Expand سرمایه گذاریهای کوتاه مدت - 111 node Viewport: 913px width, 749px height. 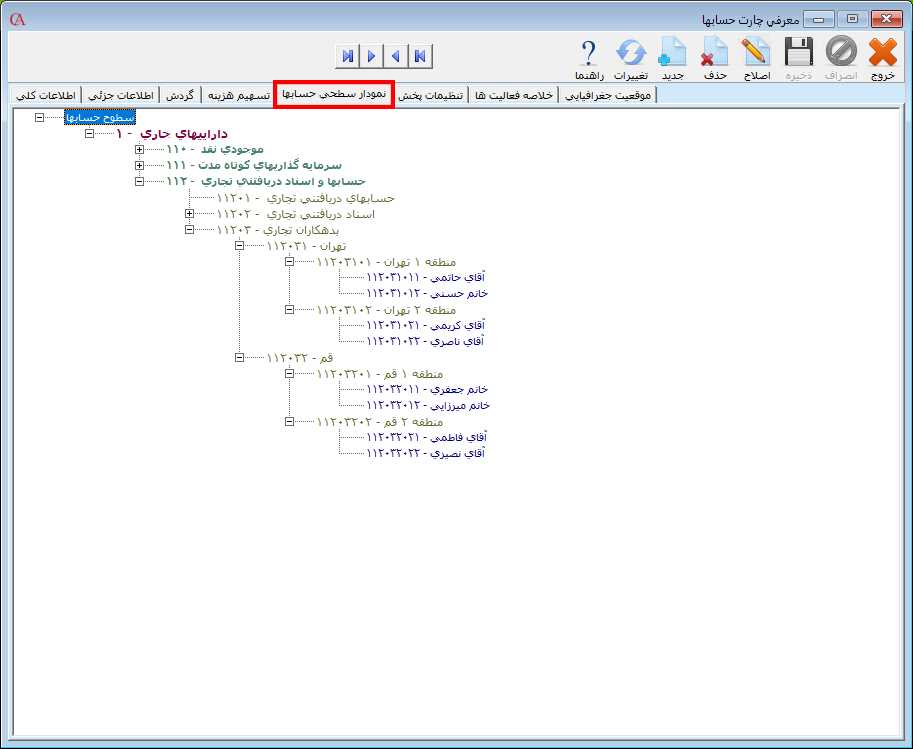139,165
